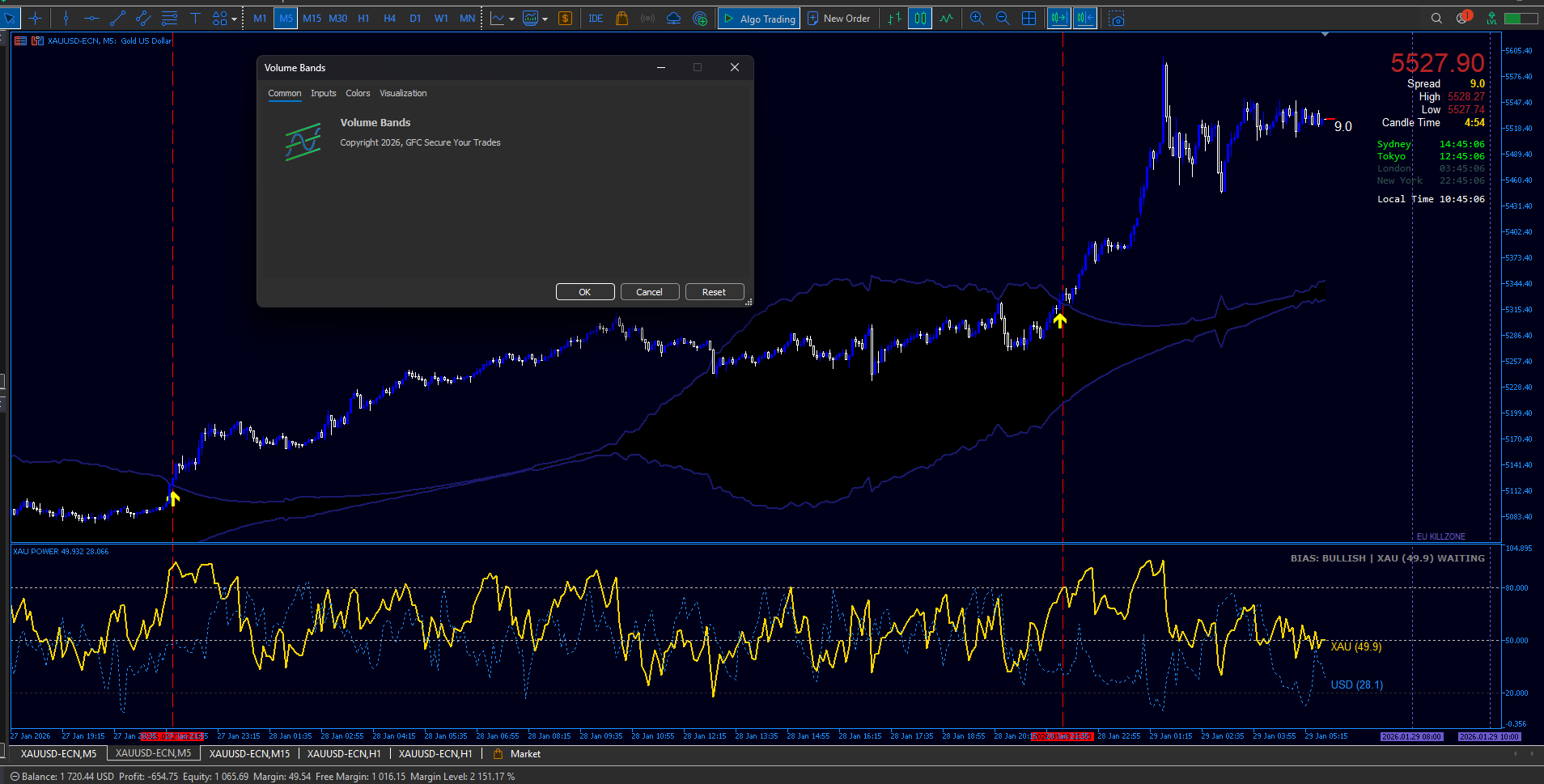Activate the crosshair tool
1544x784 pixels.
(x=35, y=18)
